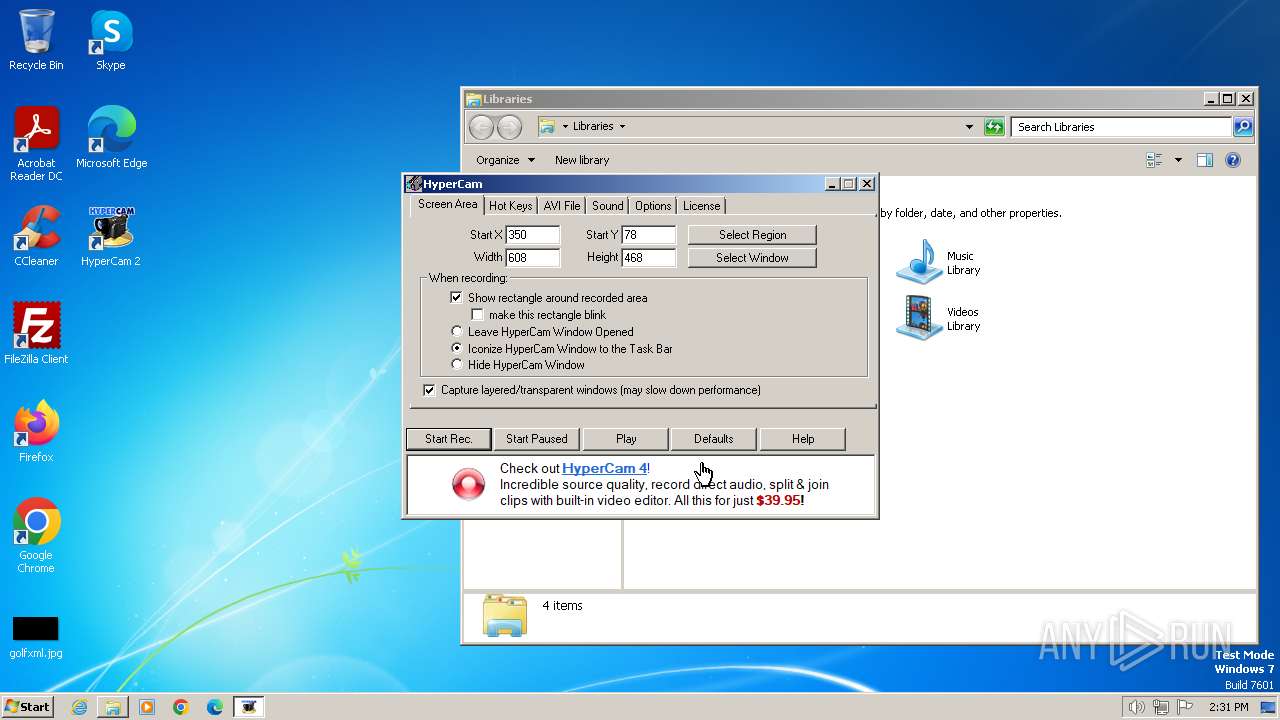Click the Start Rec. button
The width and height of the screenshot is (1280, 720).
point(448,439)
